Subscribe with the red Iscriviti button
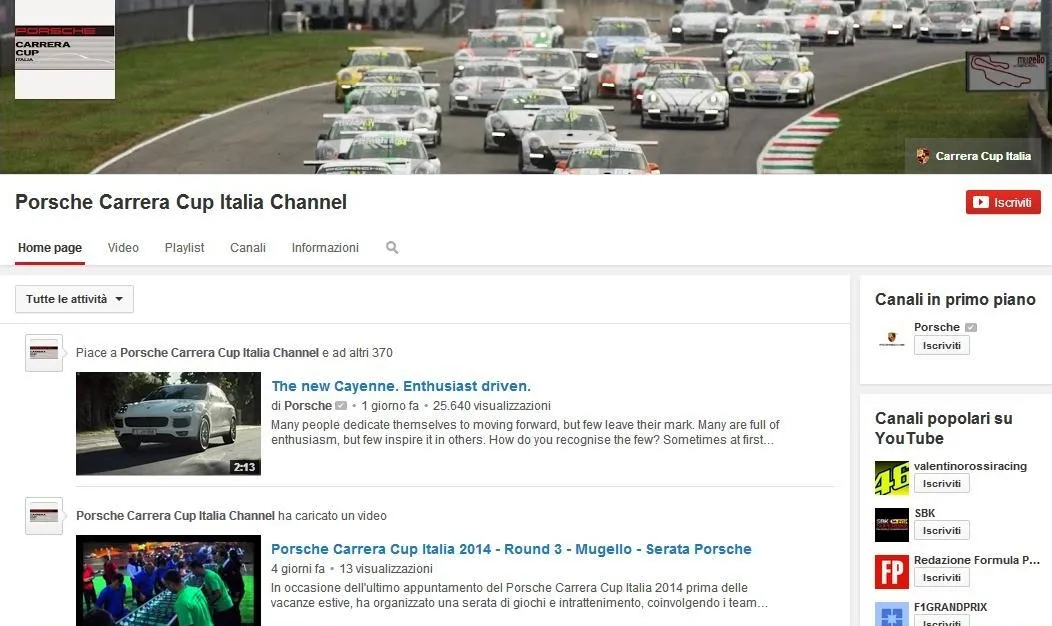 1003,202
